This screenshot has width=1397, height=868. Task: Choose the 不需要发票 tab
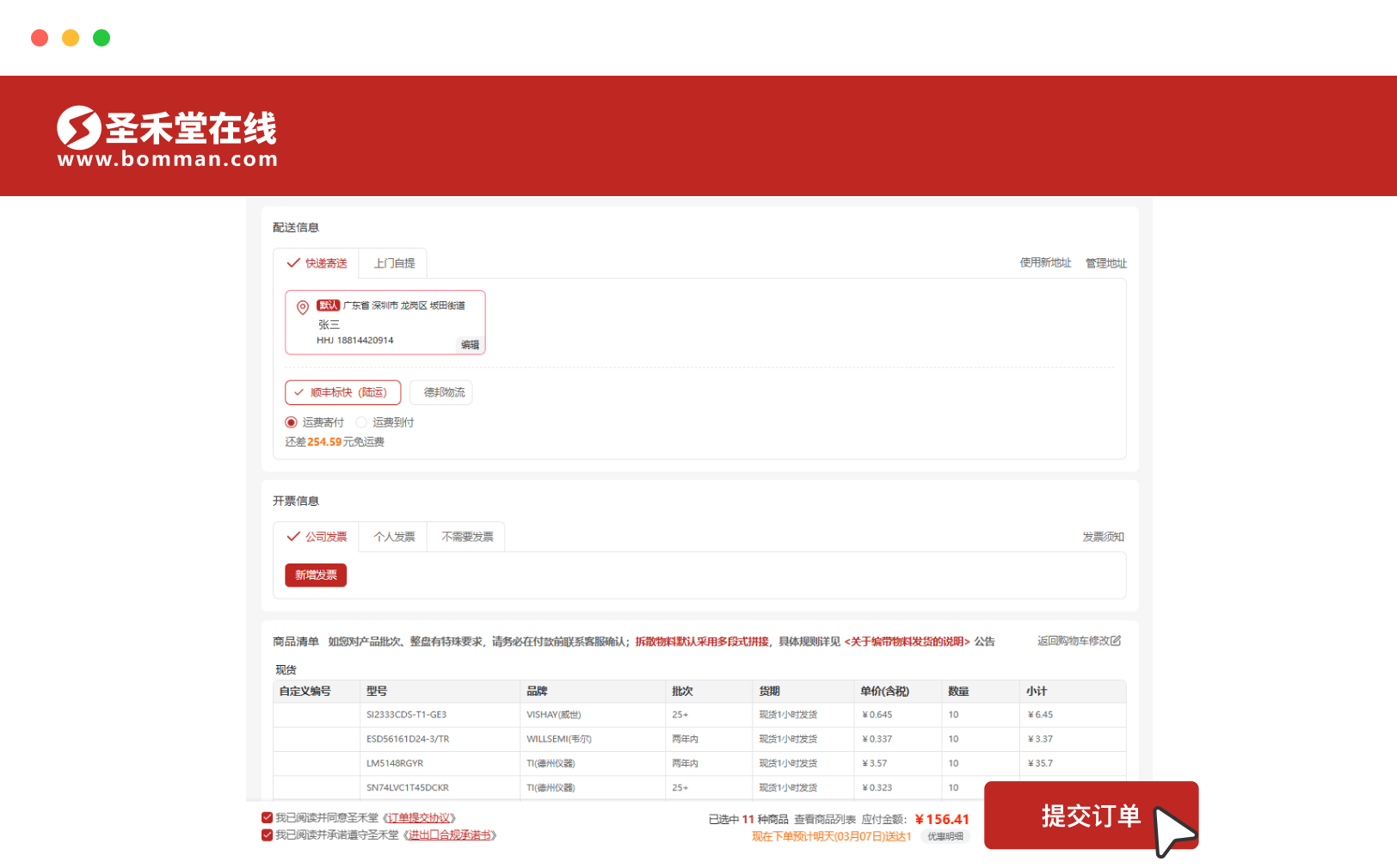pos(467,537)
